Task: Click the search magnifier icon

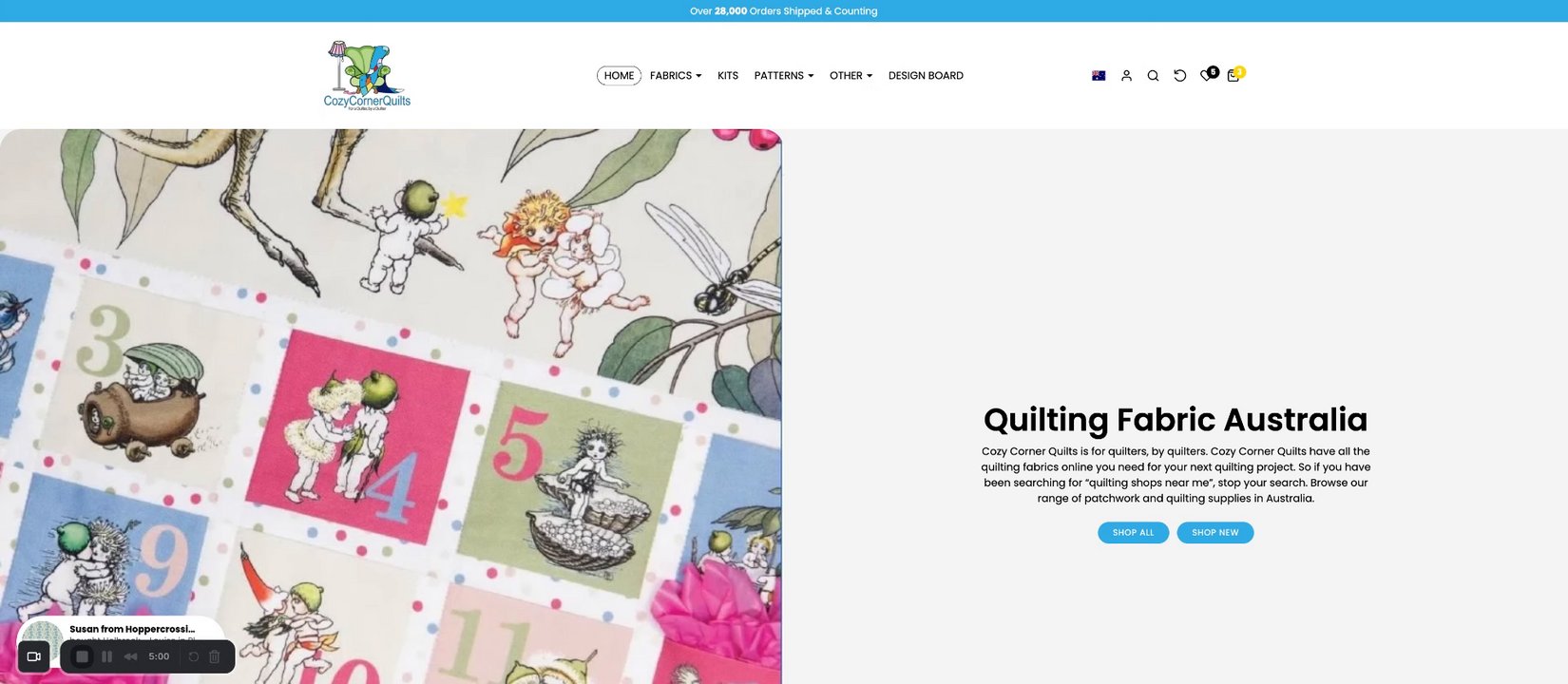Action: point(1153,76)
